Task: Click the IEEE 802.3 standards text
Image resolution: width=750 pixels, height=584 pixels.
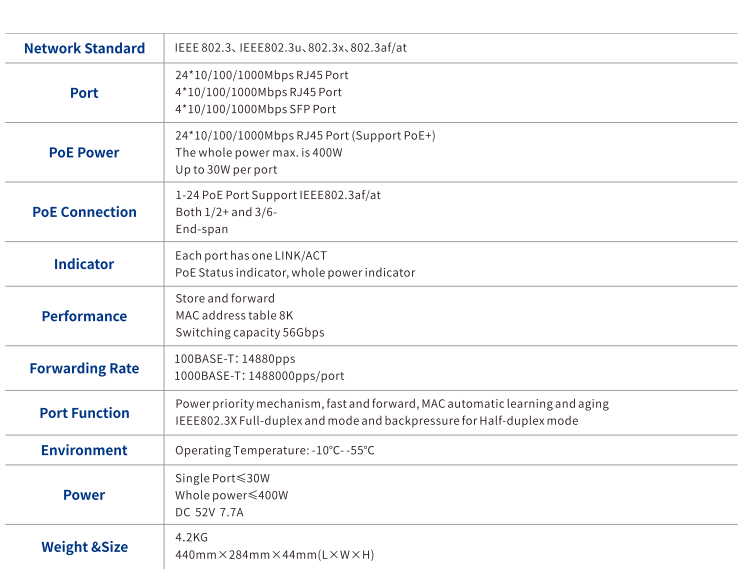Action: 291,48
